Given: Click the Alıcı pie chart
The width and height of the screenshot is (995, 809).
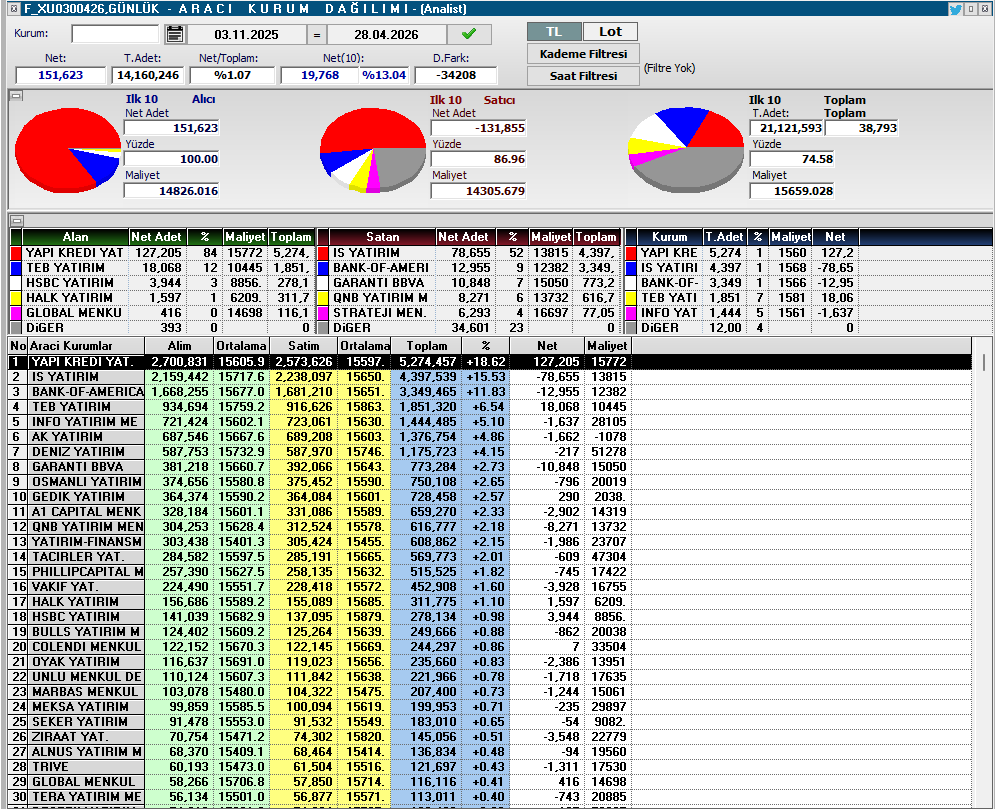Looking at the screenshot, I should (x=67, y=150).
